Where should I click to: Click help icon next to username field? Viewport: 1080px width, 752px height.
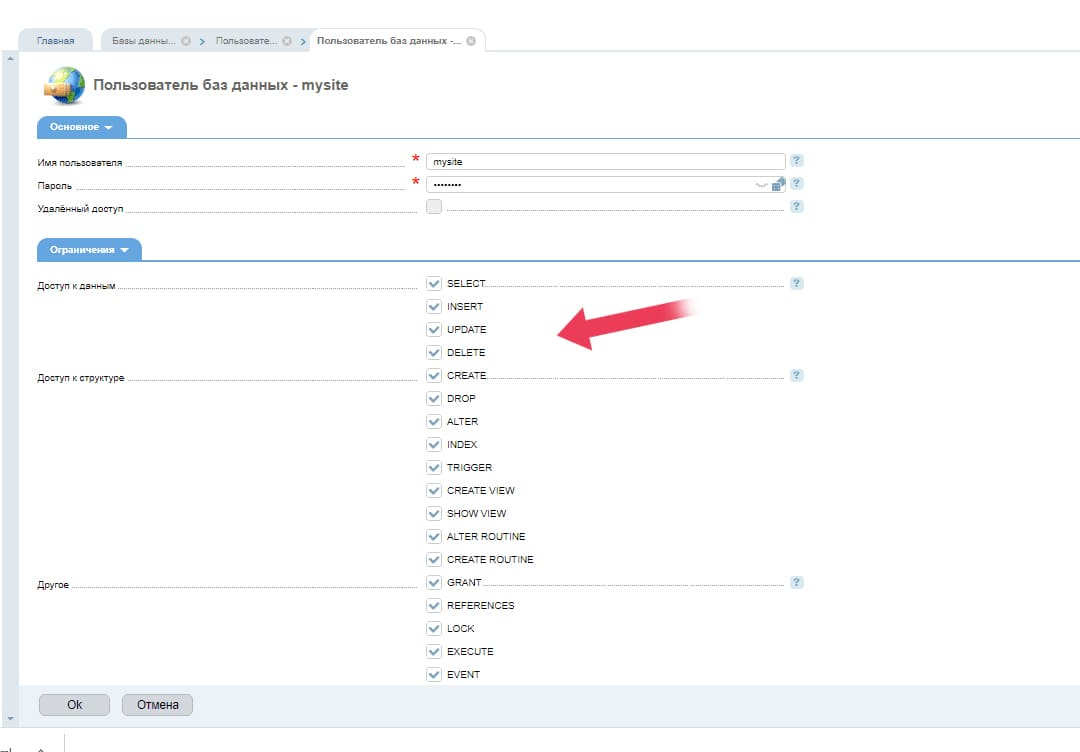point(796,160)
